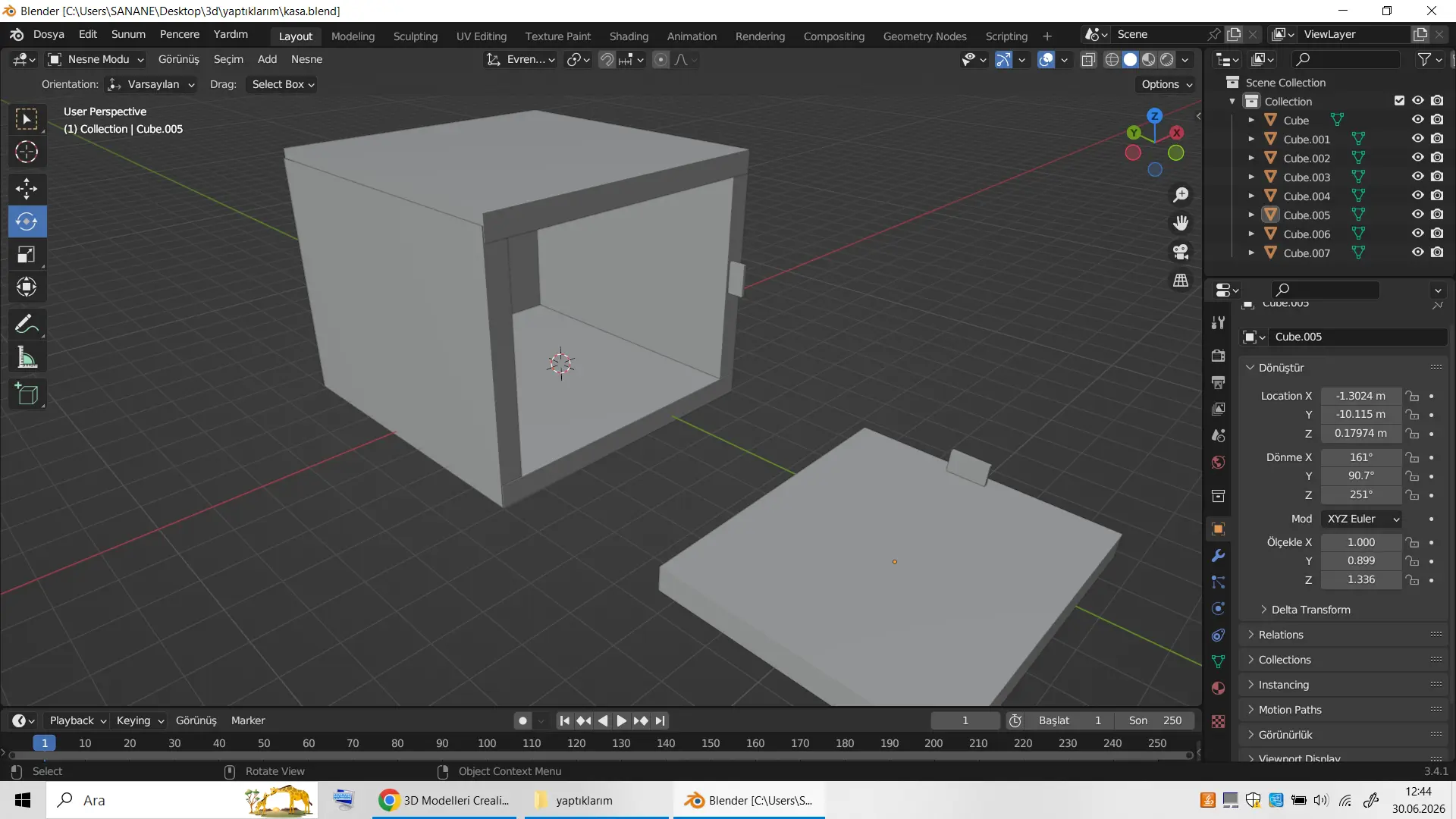Image resolution: width=1456 pixels, height=819 pixels.
Task: Open the Playback popover
Action: 77,720
